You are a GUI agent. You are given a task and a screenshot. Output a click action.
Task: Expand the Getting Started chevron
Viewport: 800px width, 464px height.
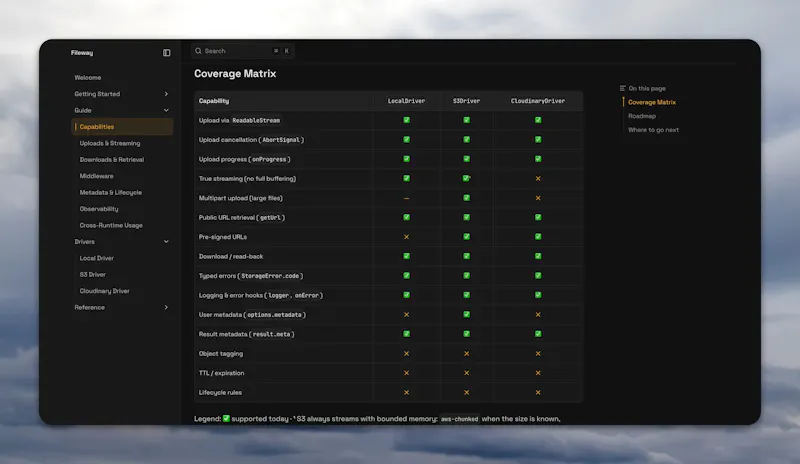[166, 94]
